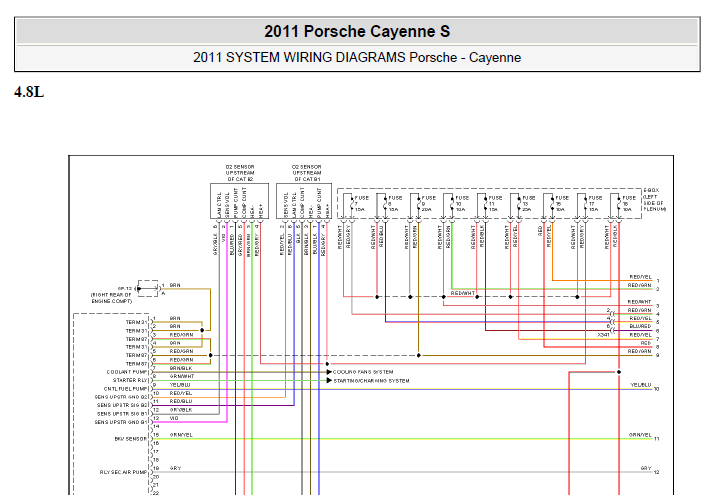Click the 'FUSE 9 20A' label

pyautogui.click(x=428, y=204)
